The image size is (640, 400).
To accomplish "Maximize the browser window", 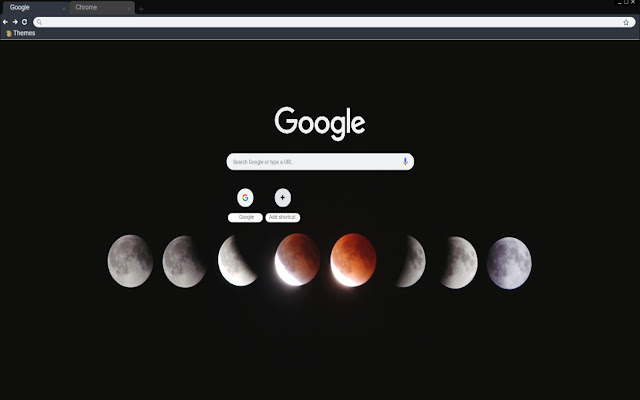I will tap(626, 2).
